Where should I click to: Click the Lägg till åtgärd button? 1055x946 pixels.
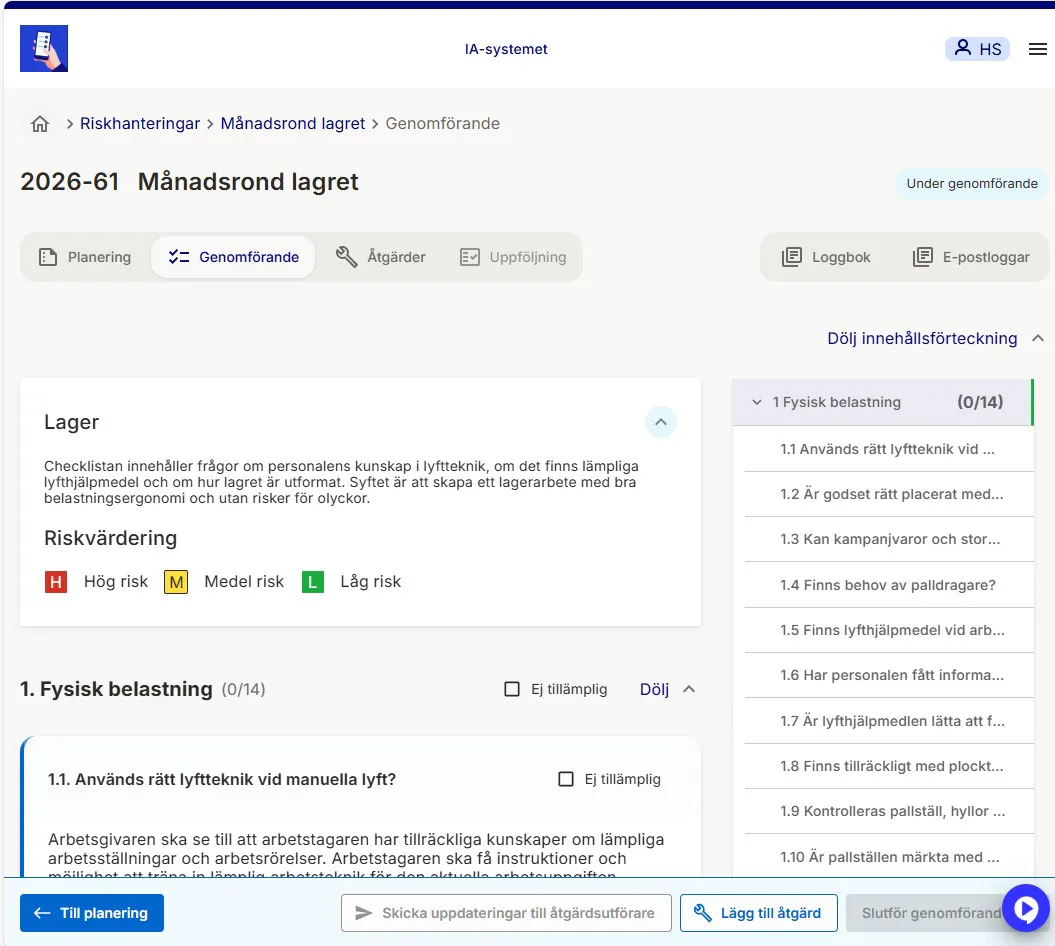pyautogui.click(x=758, y=912)
